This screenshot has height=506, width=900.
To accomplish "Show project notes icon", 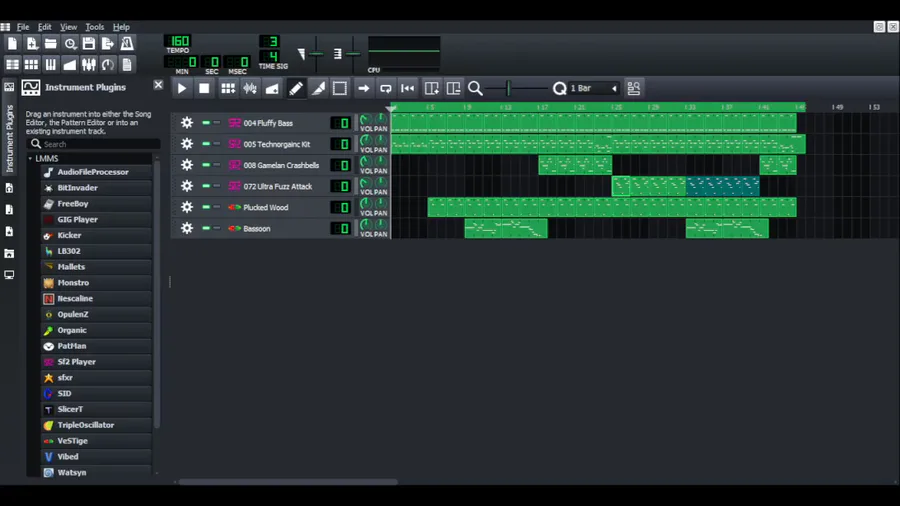I will click(127, 64).
